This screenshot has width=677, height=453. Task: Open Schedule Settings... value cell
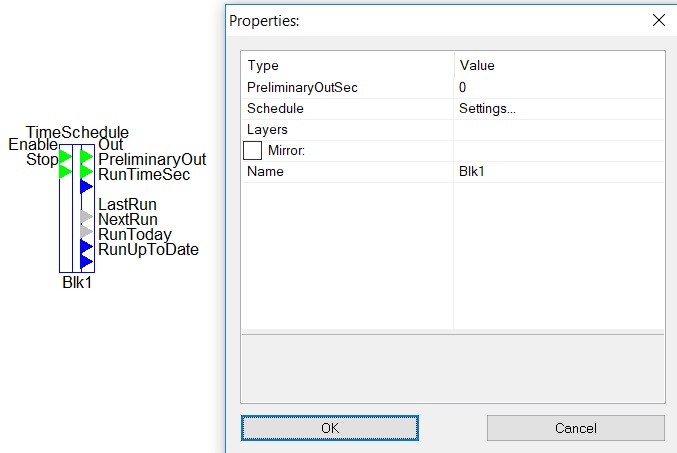[x=559, y=109]
